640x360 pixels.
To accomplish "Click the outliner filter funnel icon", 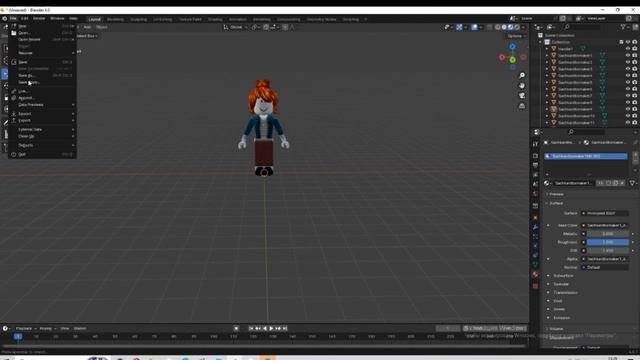I will coord(623,27).
